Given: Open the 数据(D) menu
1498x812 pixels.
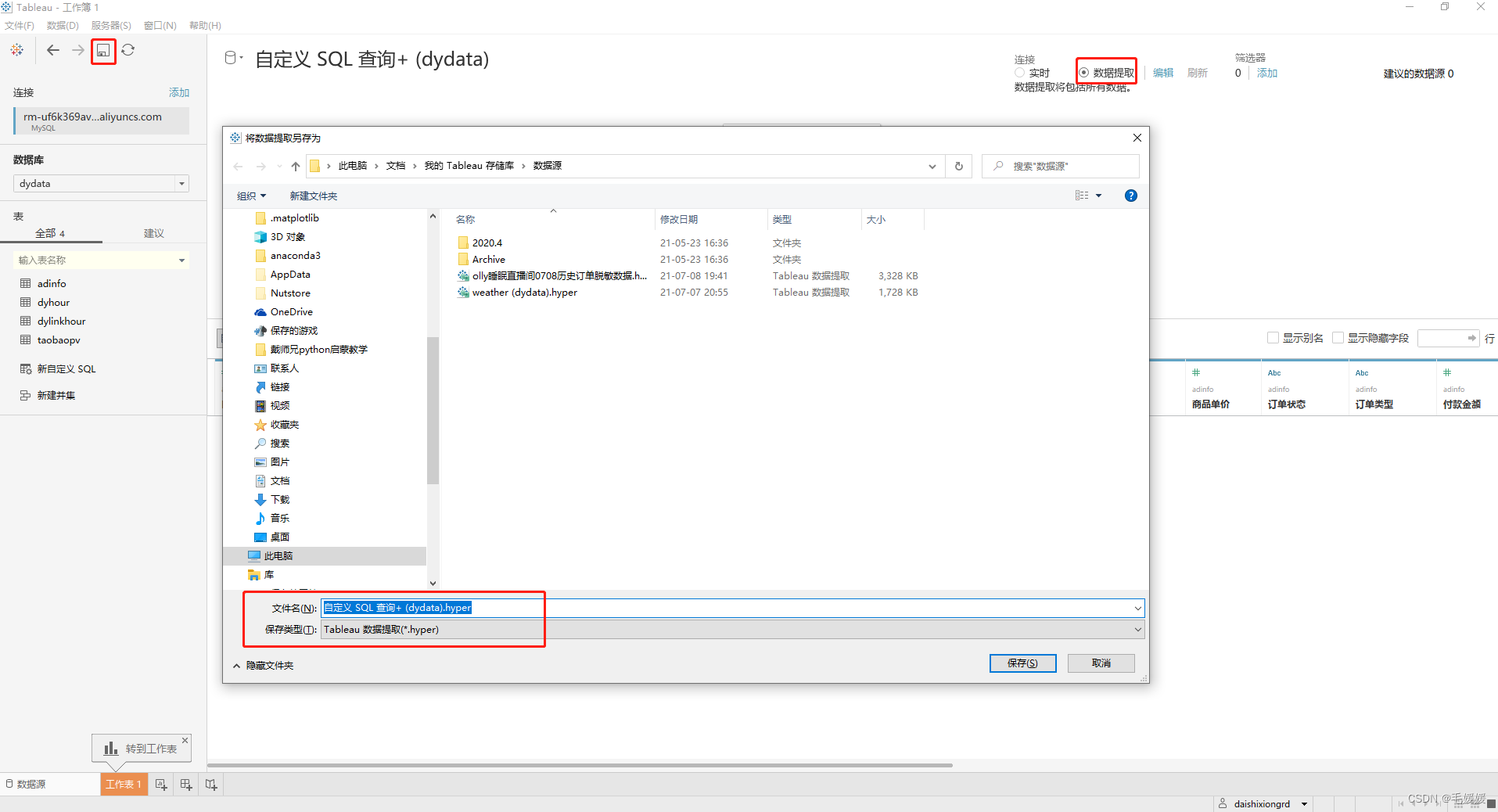Looking at the screenshot, I should 63,26.
